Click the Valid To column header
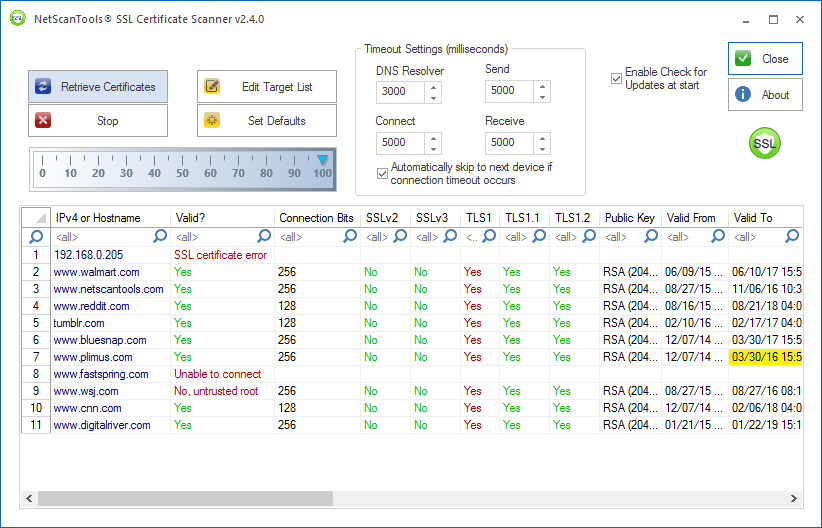822x528 pixels. (765, 218)
